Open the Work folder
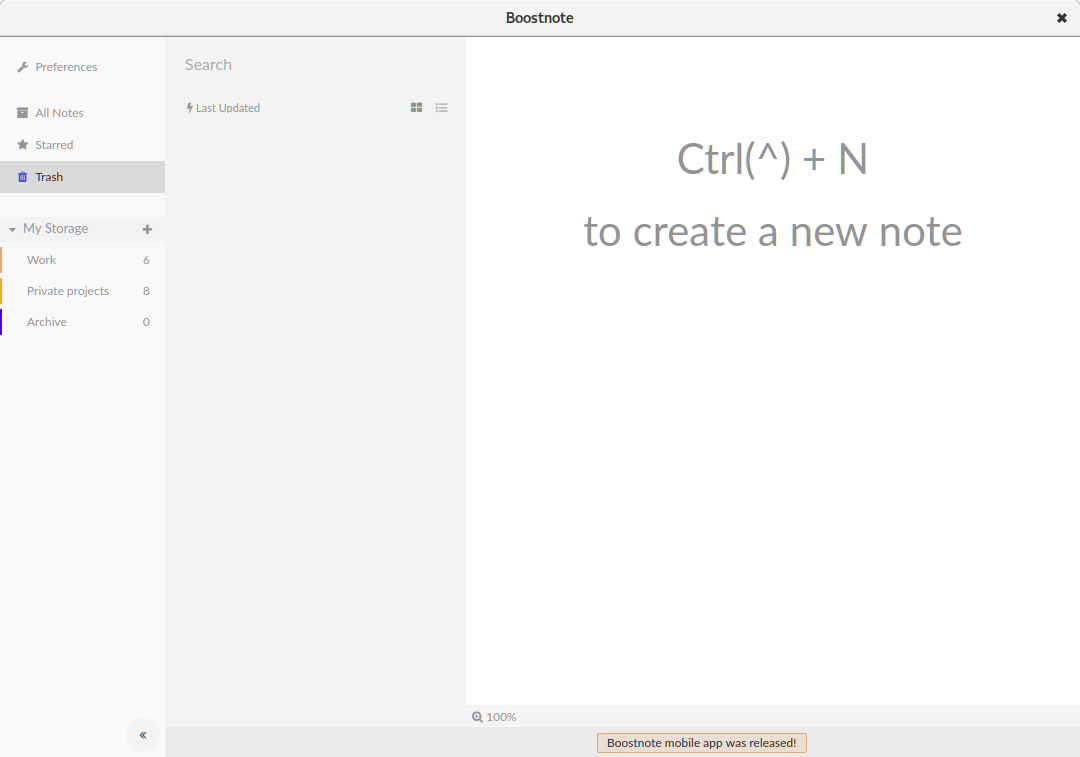 [83, 260]
